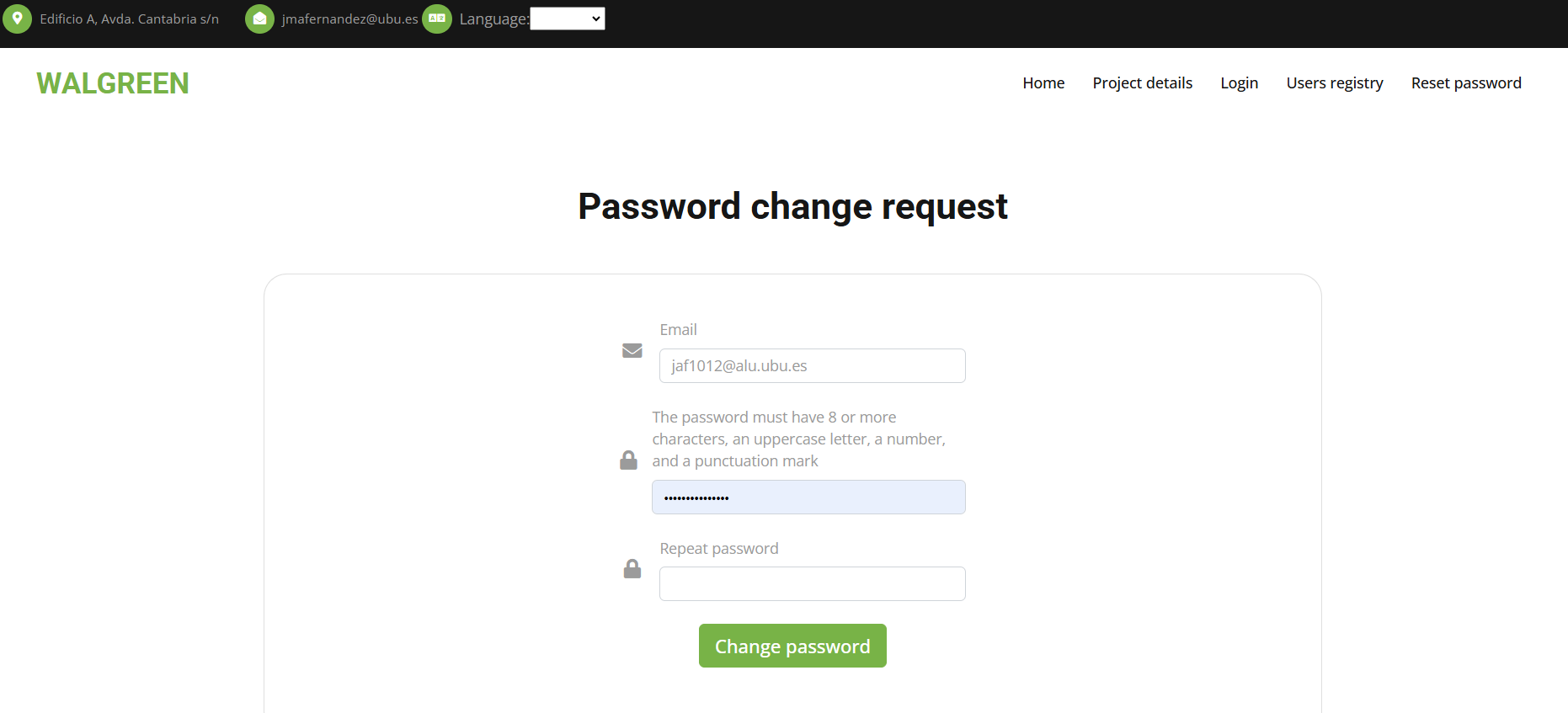Click the location pin icon
Viewport: 1568px width, 713px height.
pyautogui.click(x=17, y=19)
